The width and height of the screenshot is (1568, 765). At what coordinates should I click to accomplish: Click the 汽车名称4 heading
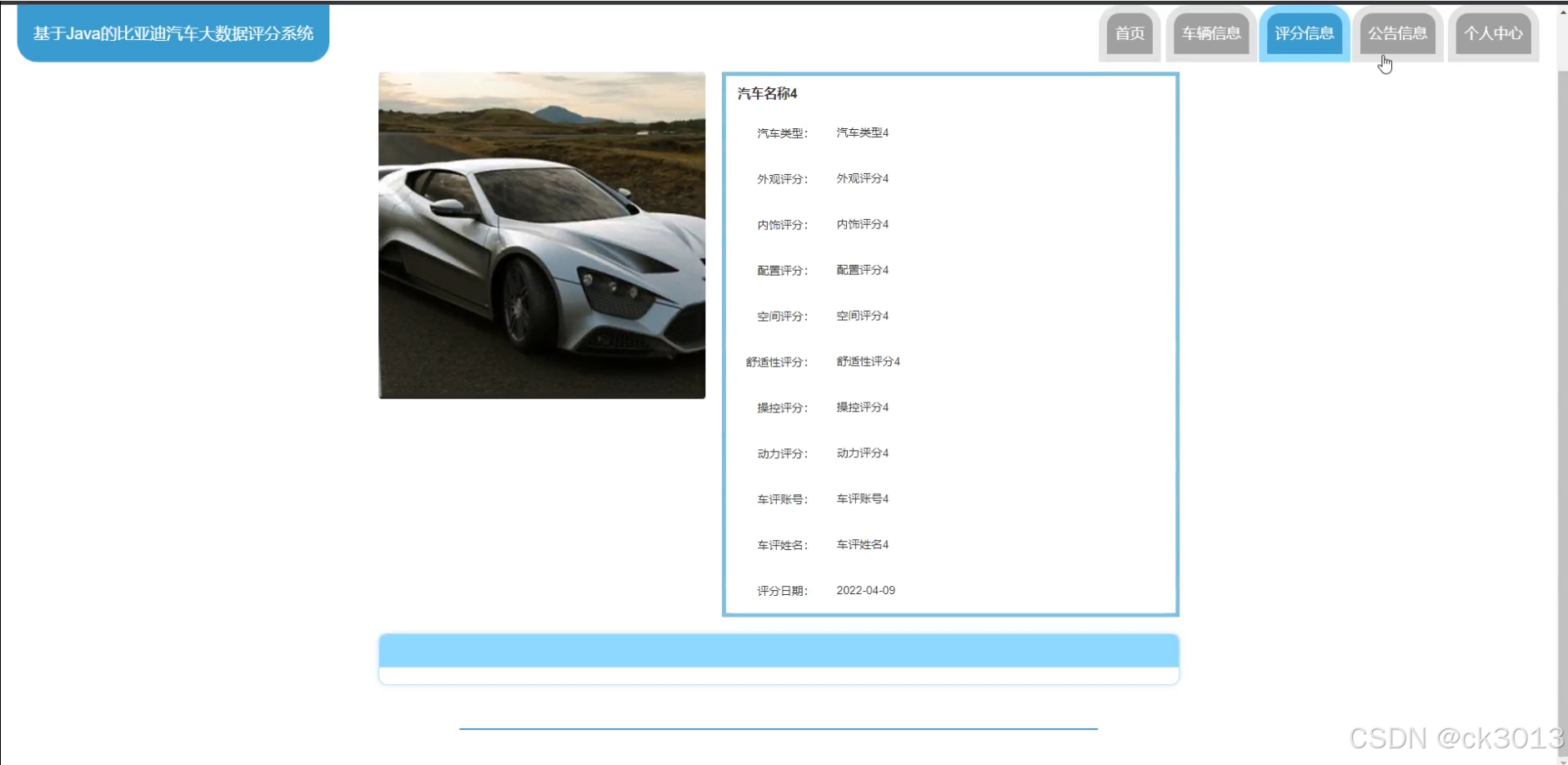767,93
